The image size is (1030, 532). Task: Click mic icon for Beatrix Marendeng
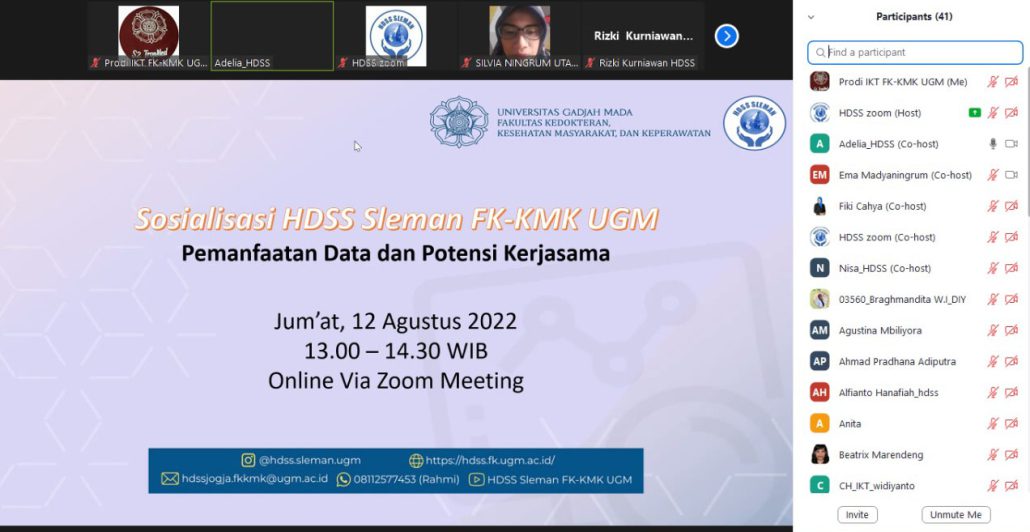point(993,454)
